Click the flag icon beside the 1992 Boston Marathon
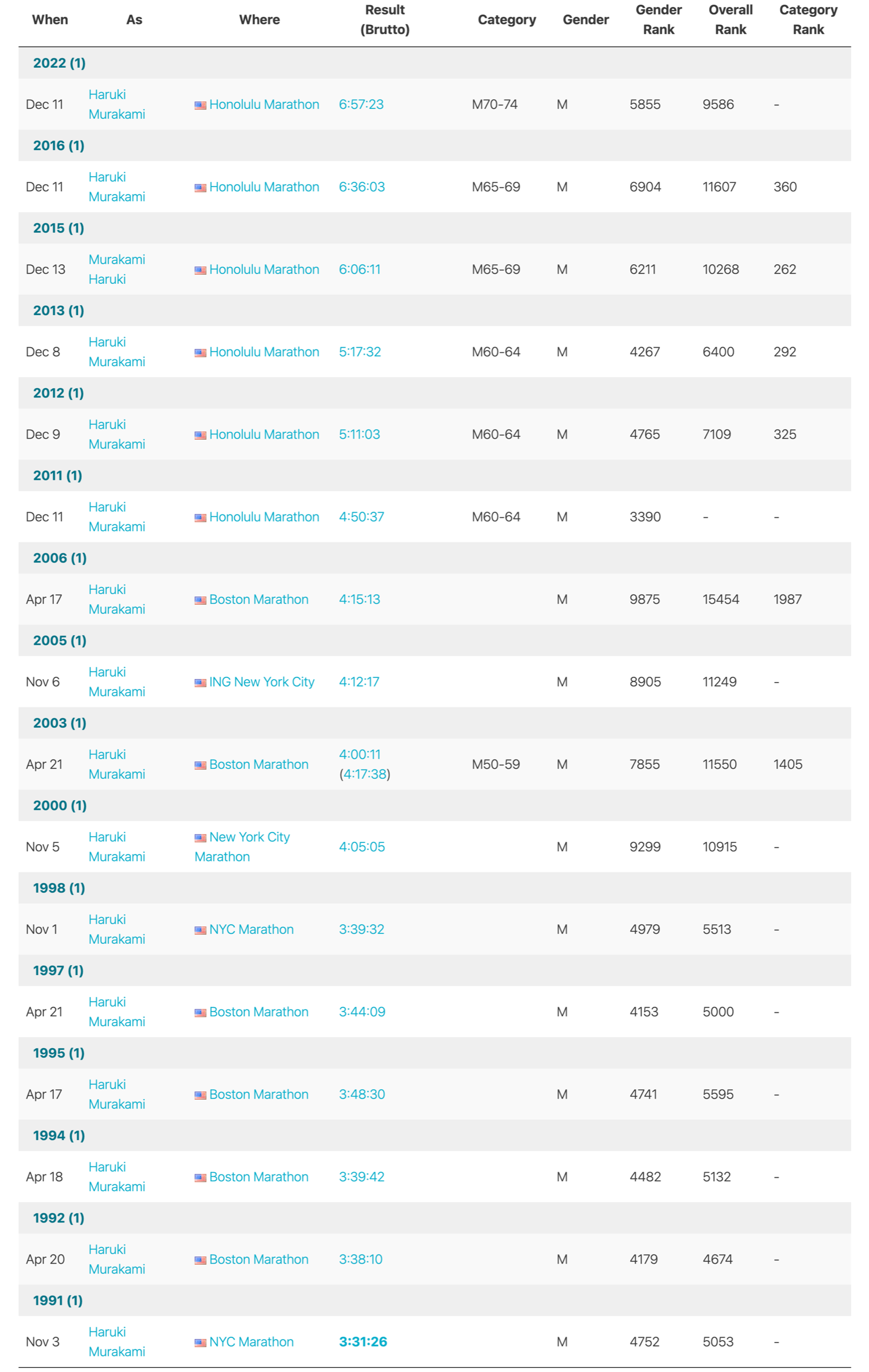 tap(200, 1260)
